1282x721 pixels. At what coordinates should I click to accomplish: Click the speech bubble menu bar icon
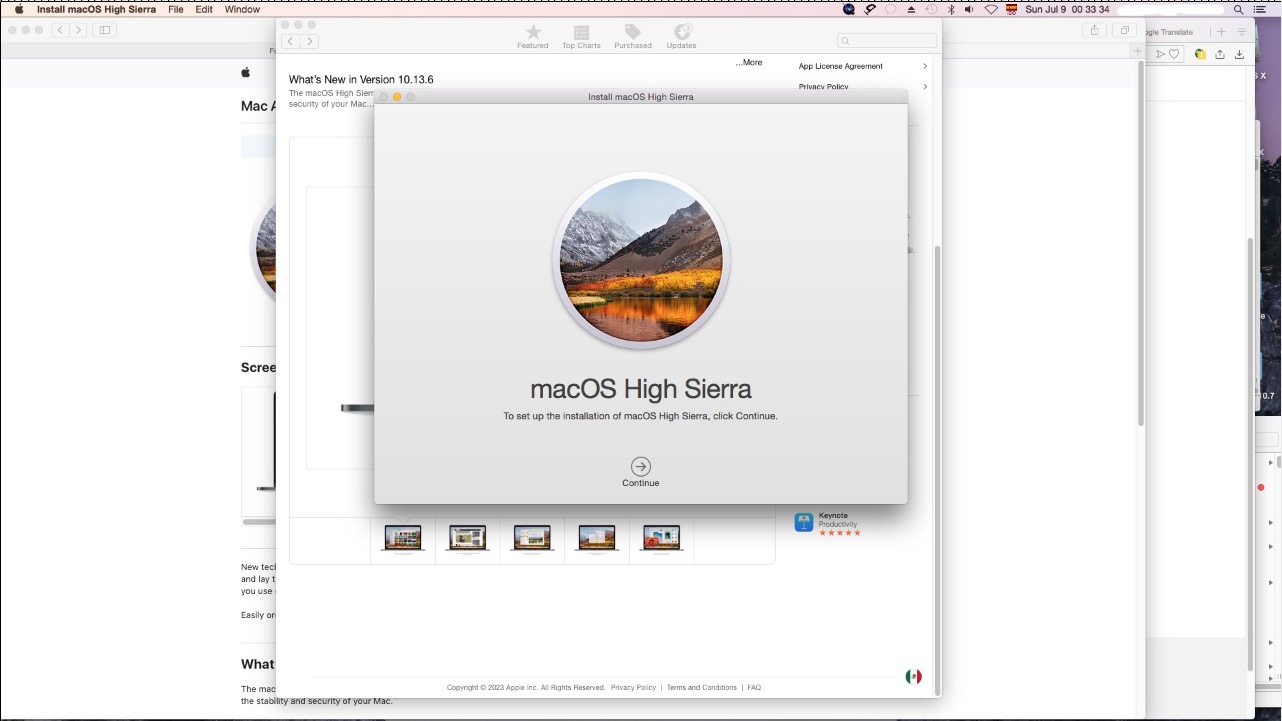pos(890,9)
